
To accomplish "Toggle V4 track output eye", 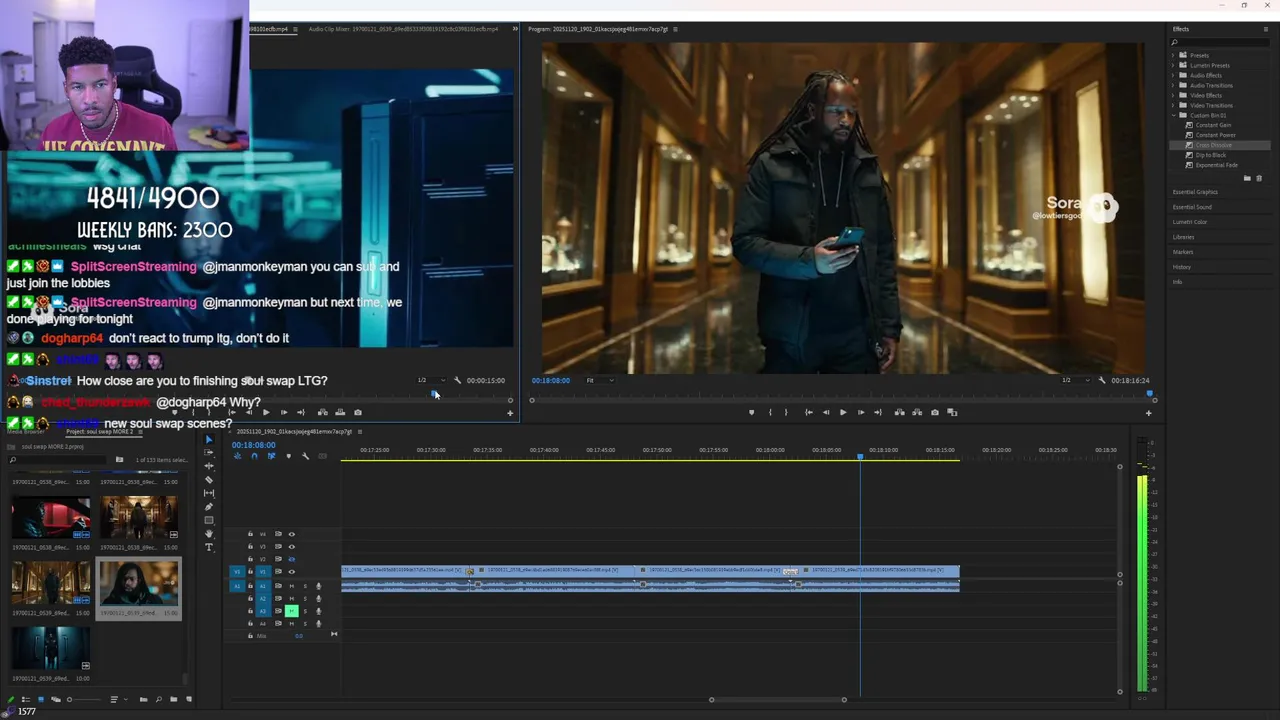I will pos(292,534).
